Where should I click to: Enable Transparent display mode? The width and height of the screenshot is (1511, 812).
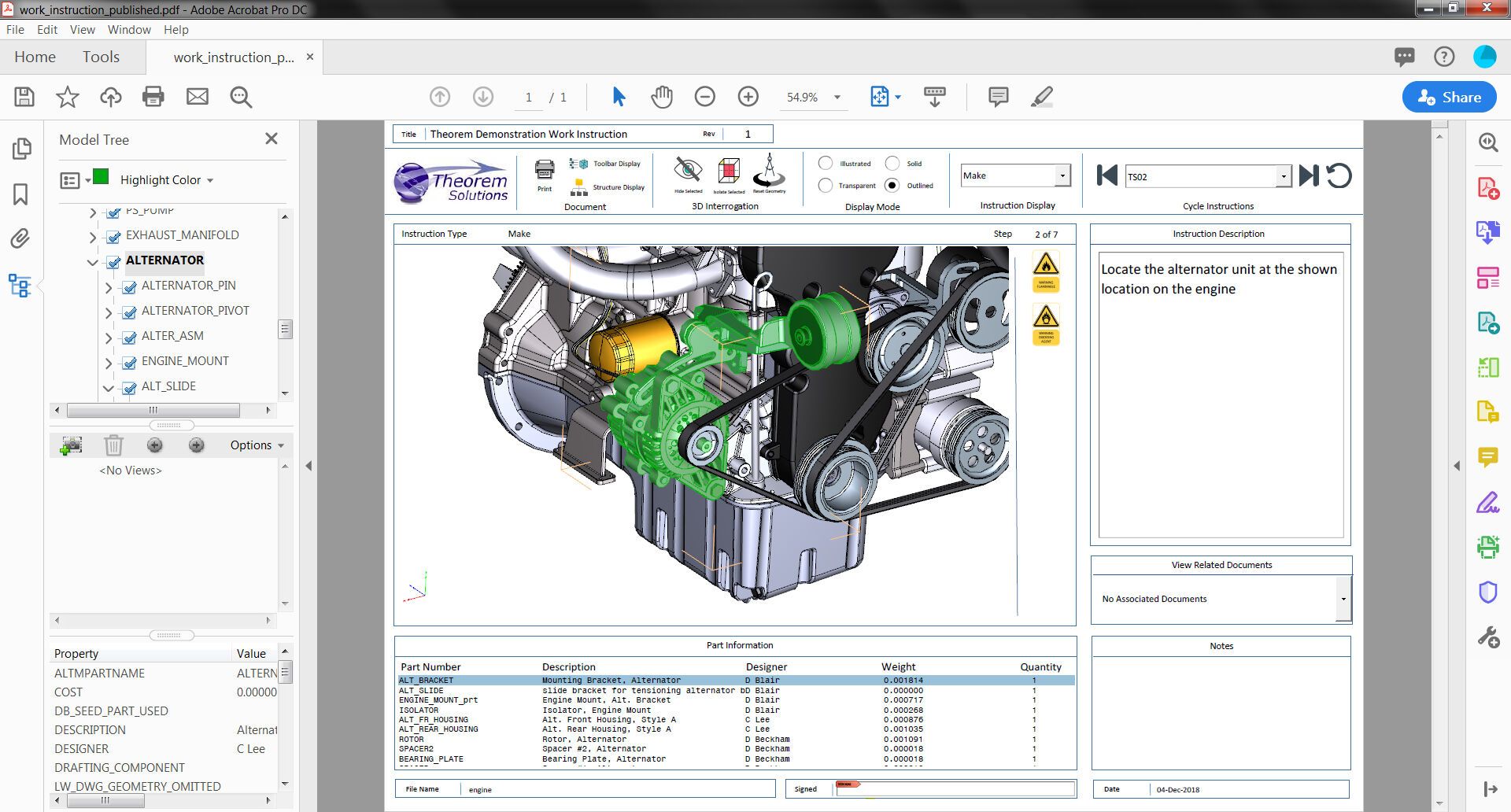[x=825, y=186]
